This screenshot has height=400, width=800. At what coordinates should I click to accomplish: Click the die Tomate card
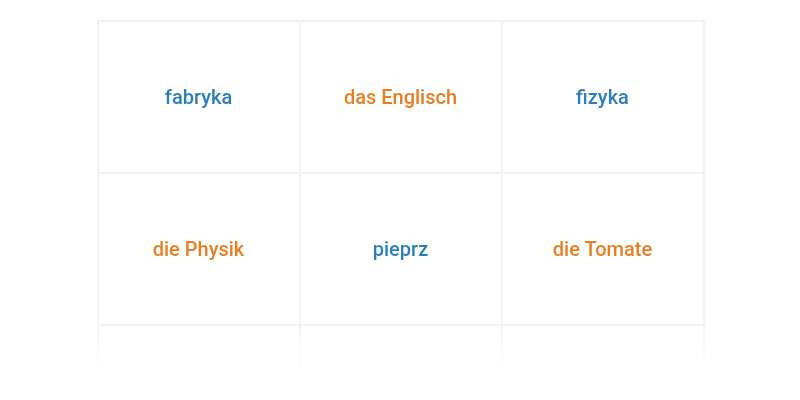click(603, 249)
